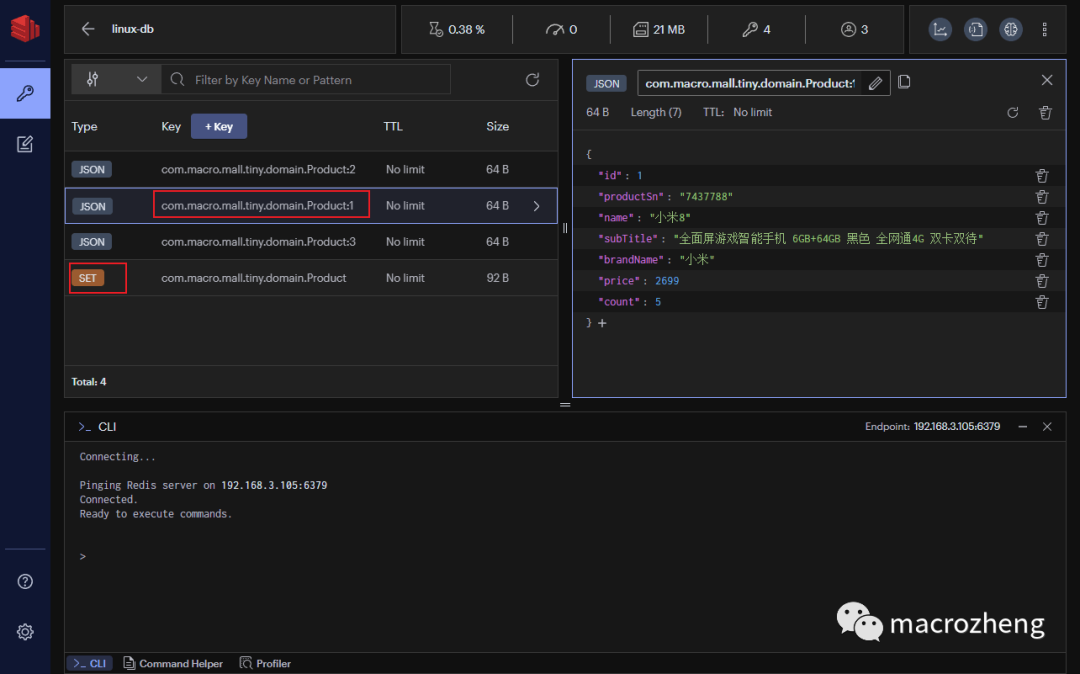This screenshot has height=674, width=1080.
Task: Add a new JSON field with plus
Action: (602, 323)
